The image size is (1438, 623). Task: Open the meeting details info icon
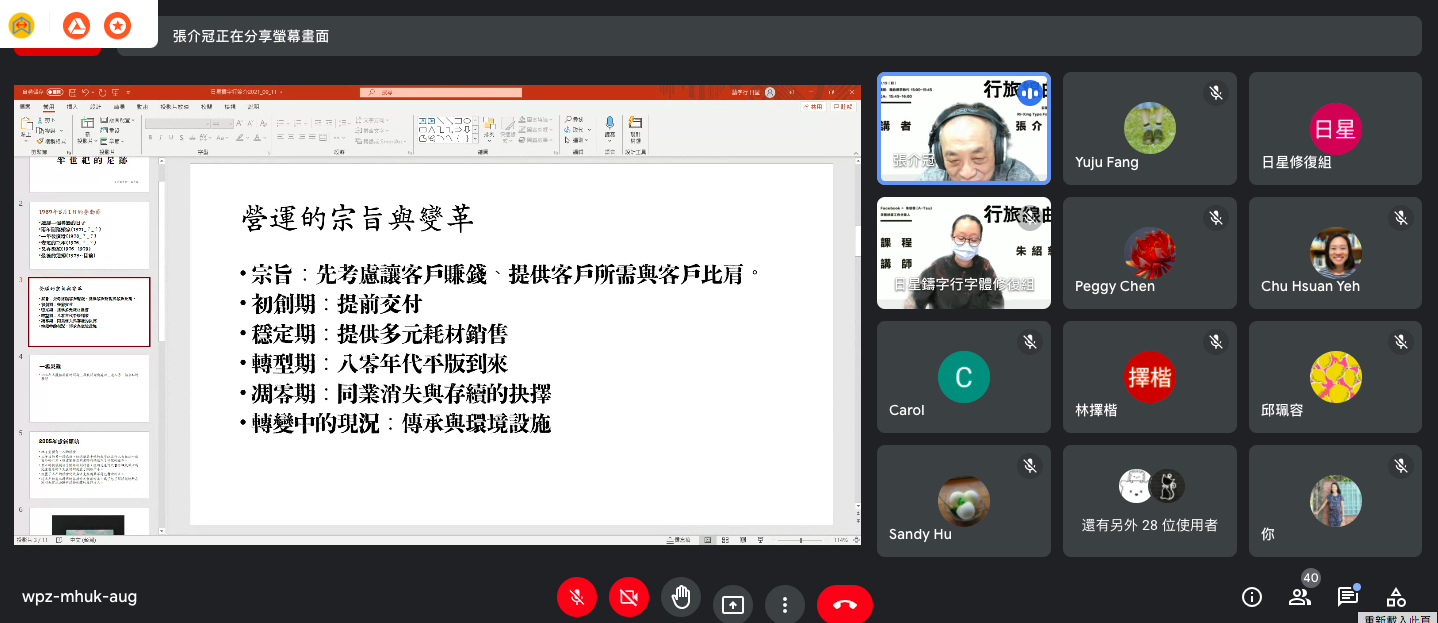pyautogui.click(x=1251, y=597)
